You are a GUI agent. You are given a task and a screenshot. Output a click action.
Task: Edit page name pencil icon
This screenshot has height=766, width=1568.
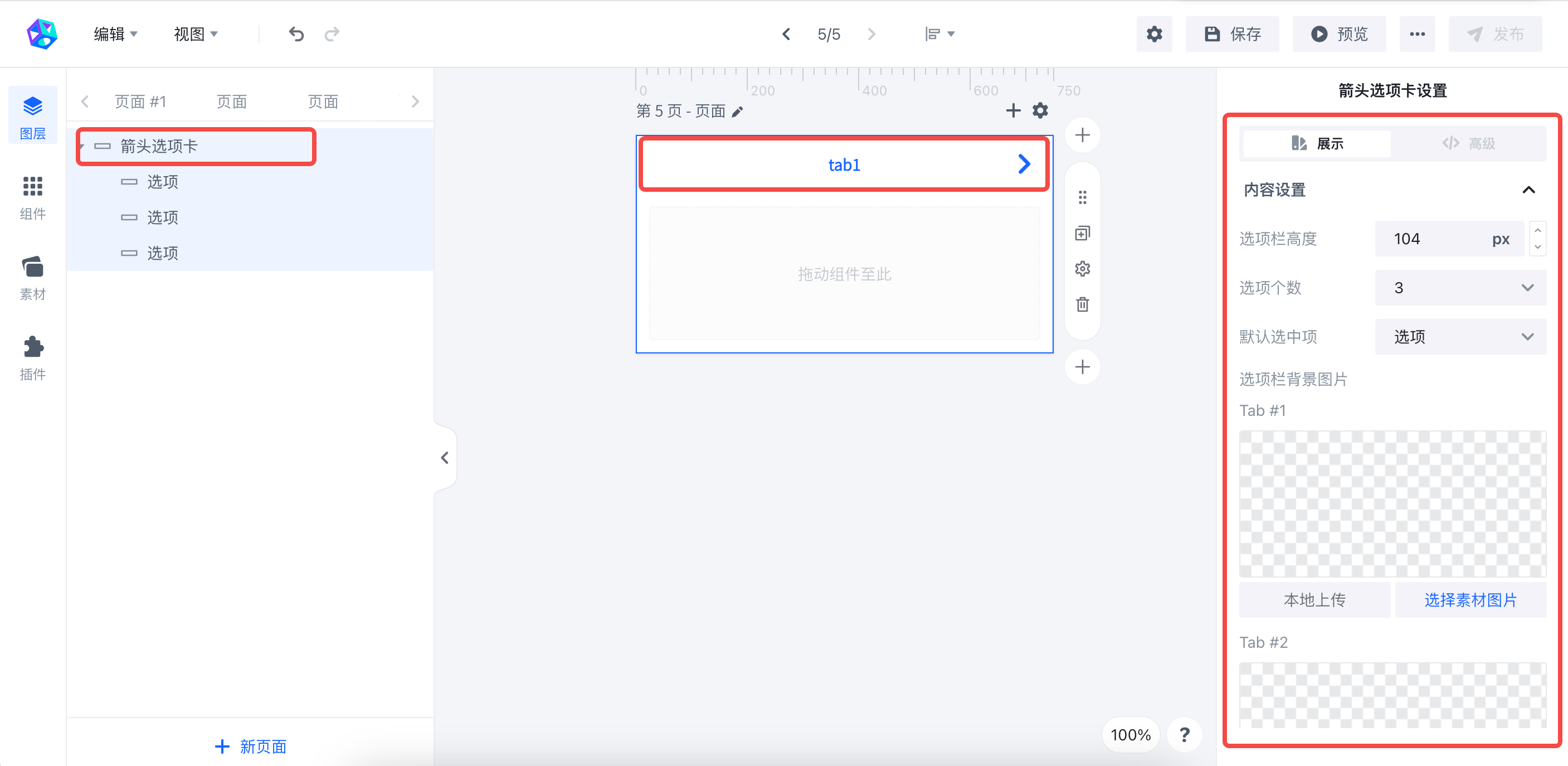[x=737, y=111]
